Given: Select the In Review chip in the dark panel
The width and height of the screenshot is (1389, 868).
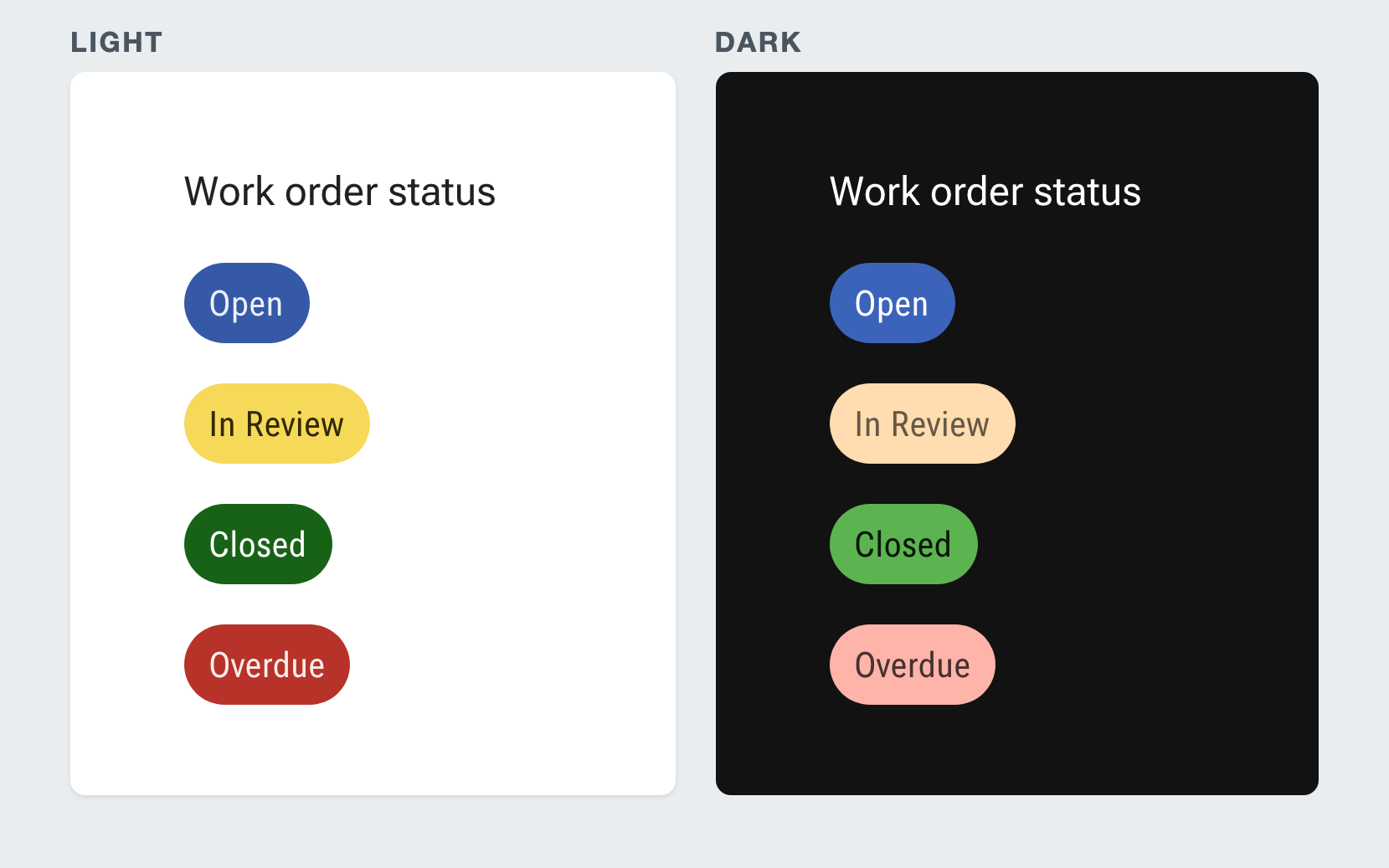Looking at the screenshot, I should (x=922, y=424).
